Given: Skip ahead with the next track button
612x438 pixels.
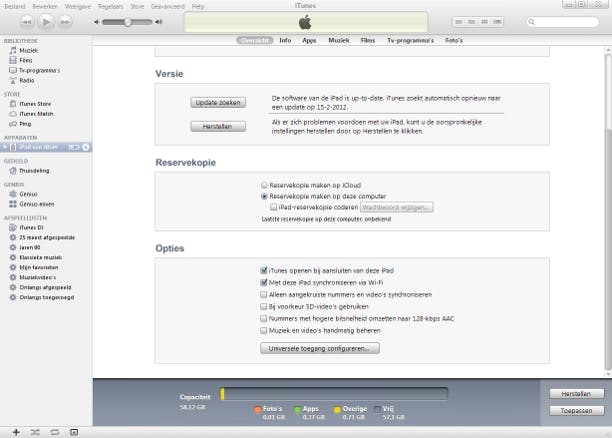Looking at the screenshot, I should click(x=65, y=22).
